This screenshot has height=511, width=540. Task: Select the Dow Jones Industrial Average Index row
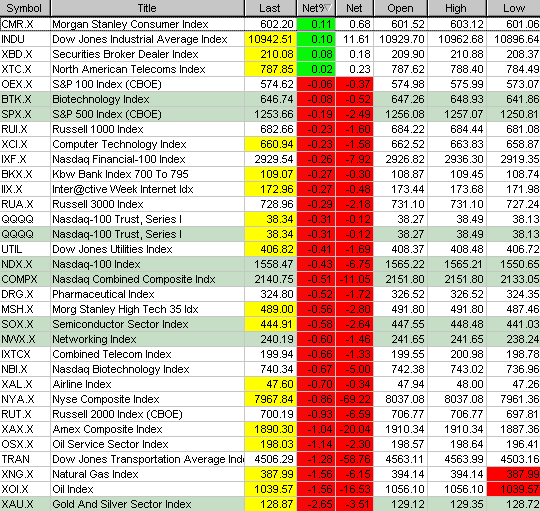[x=270, y=39]
